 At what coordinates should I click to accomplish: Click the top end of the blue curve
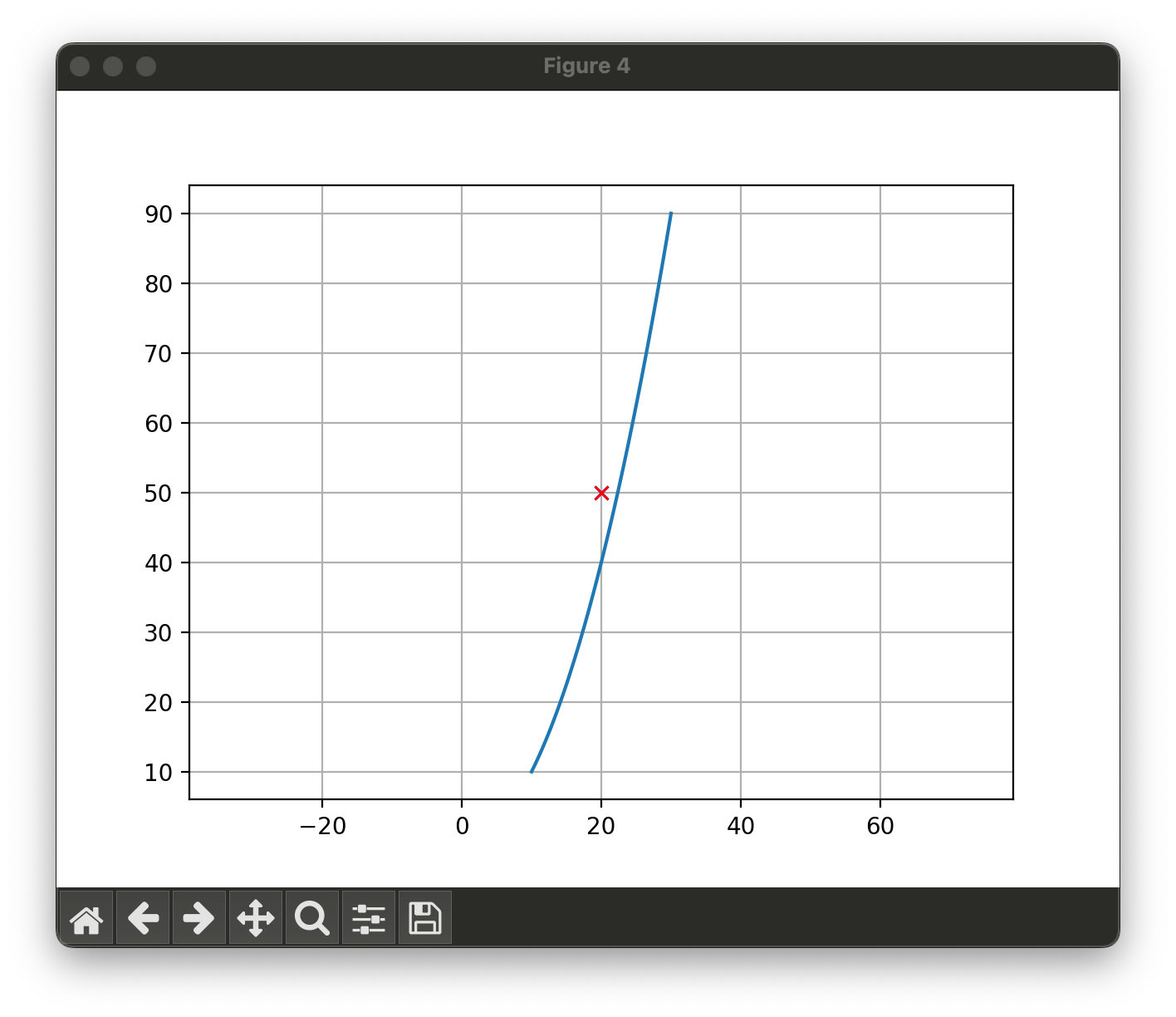pos(671,214)
